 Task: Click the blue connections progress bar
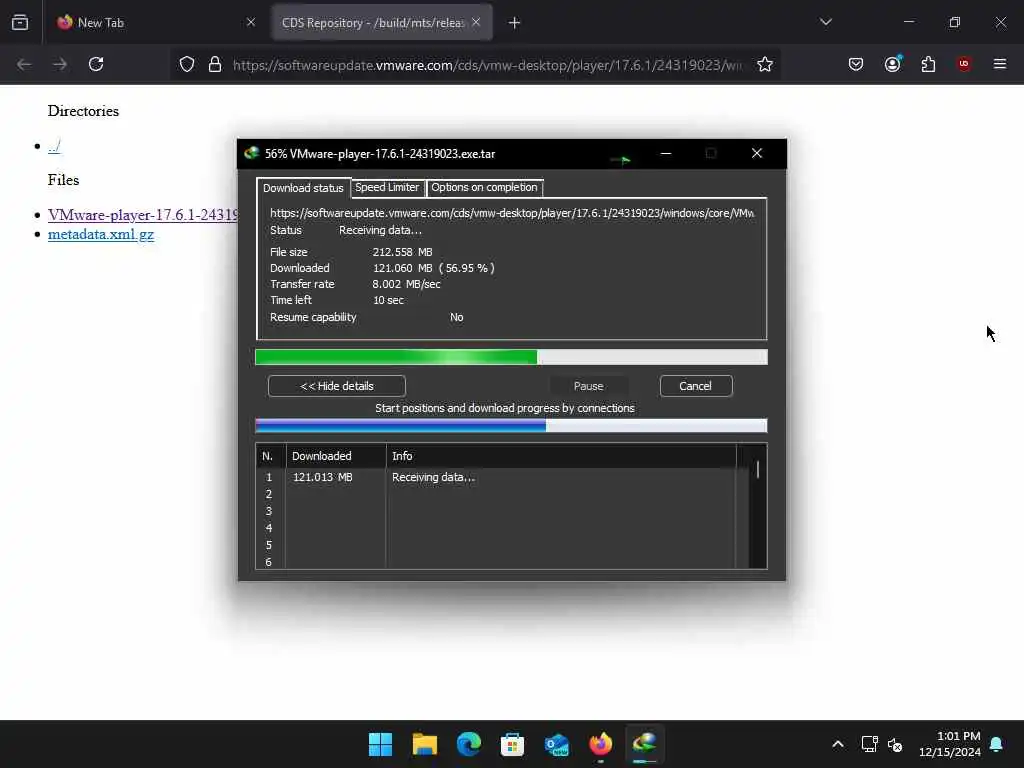[x=511, y=426]
